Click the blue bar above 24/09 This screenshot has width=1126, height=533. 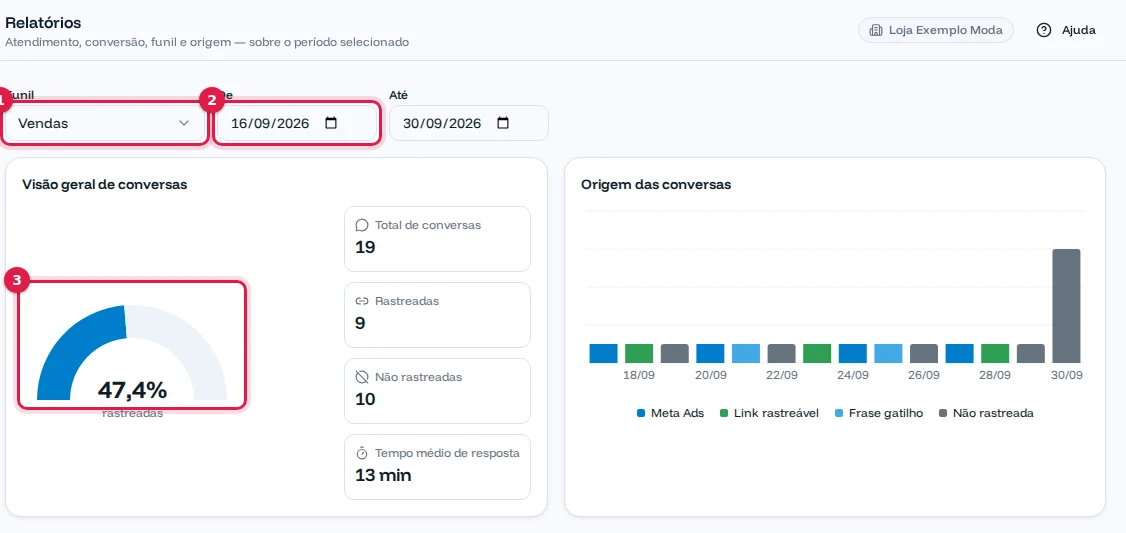click(853, 353)
